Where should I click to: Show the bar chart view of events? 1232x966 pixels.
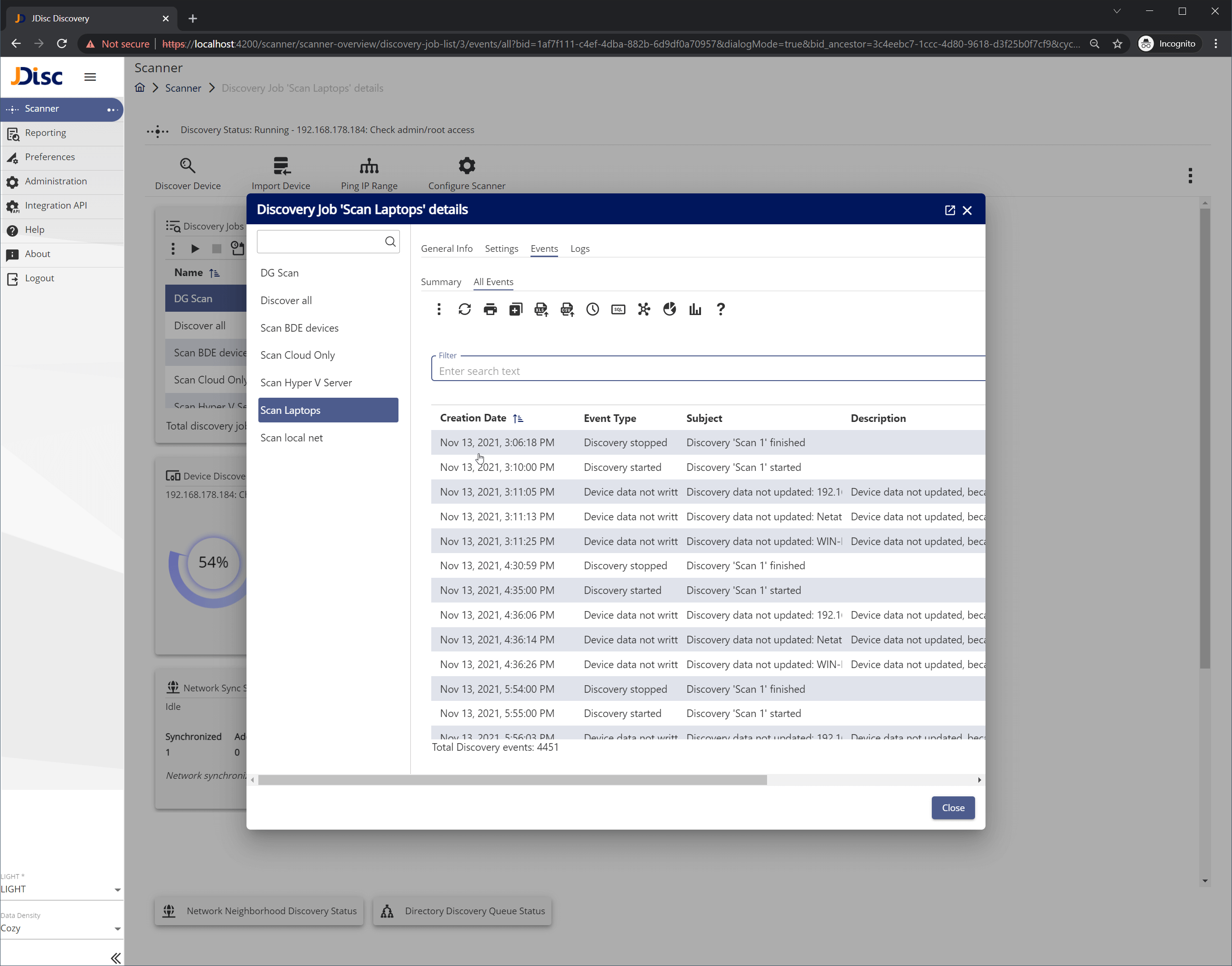695,309
